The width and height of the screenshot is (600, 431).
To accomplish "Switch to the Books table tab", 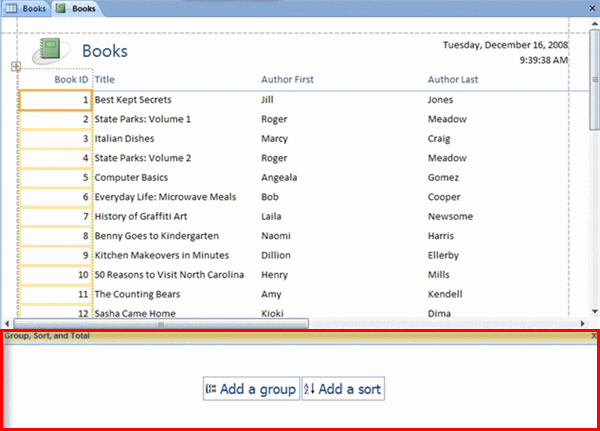I will point(26,8).
